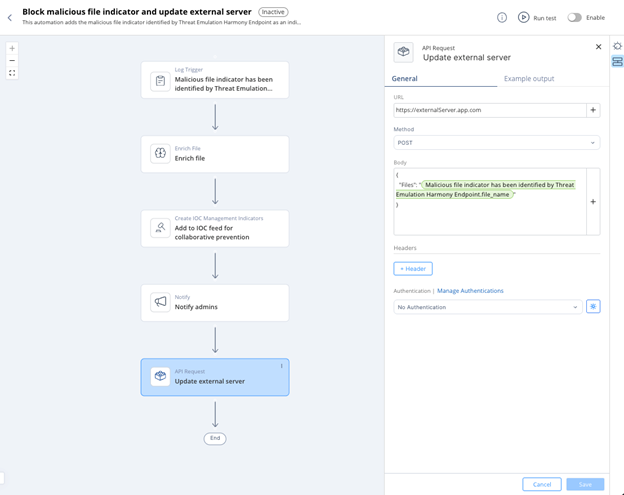Open authentication settings gear icon
This screenshot has height=495, width=624.
(593, 307)
